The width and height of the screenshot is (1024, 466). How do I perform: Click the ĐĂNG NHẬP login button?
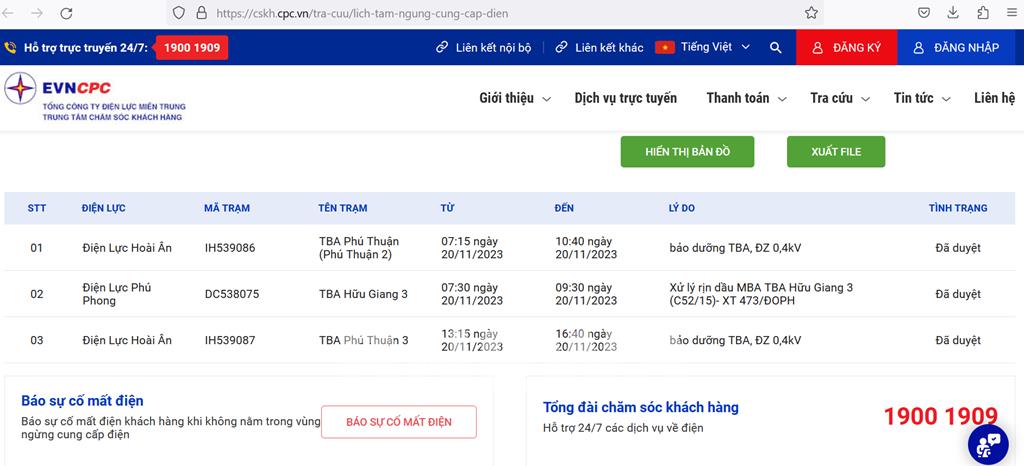click(x=955, y=48)
